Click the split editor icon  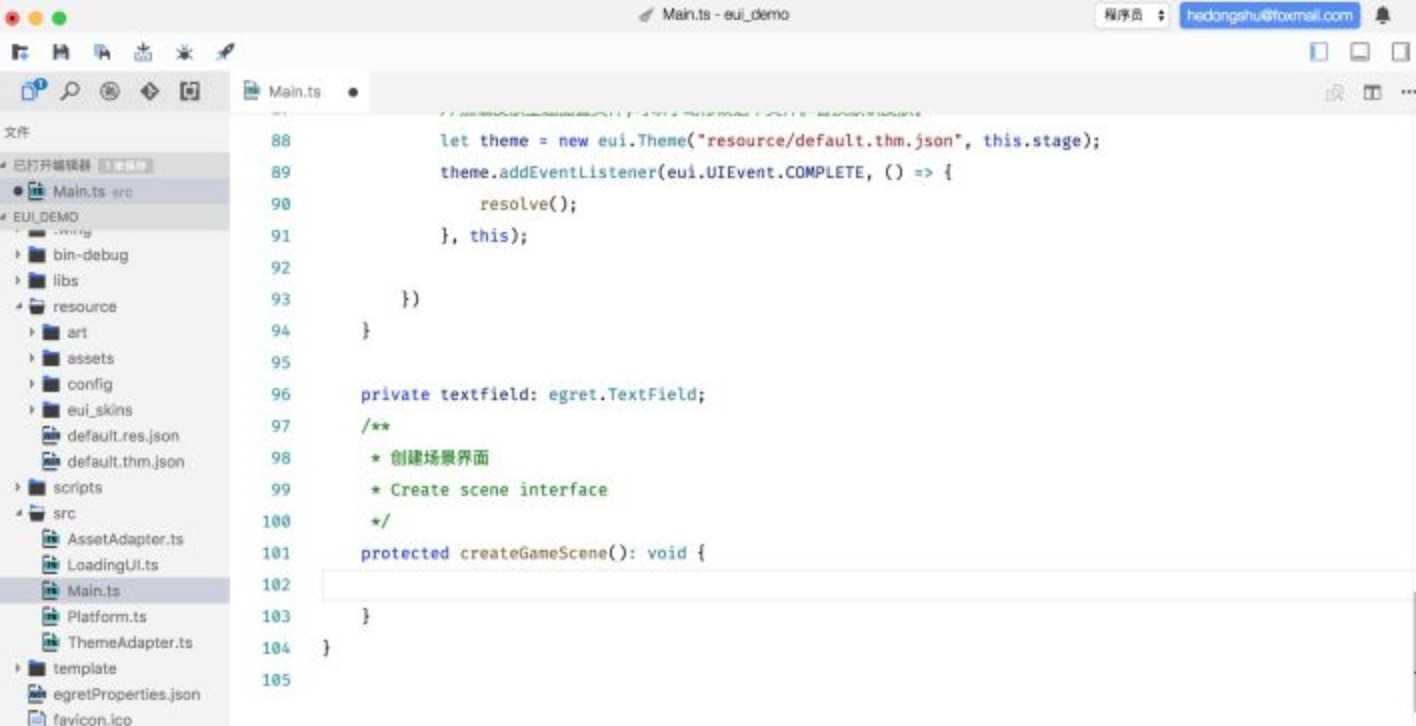click(1372, 92)
